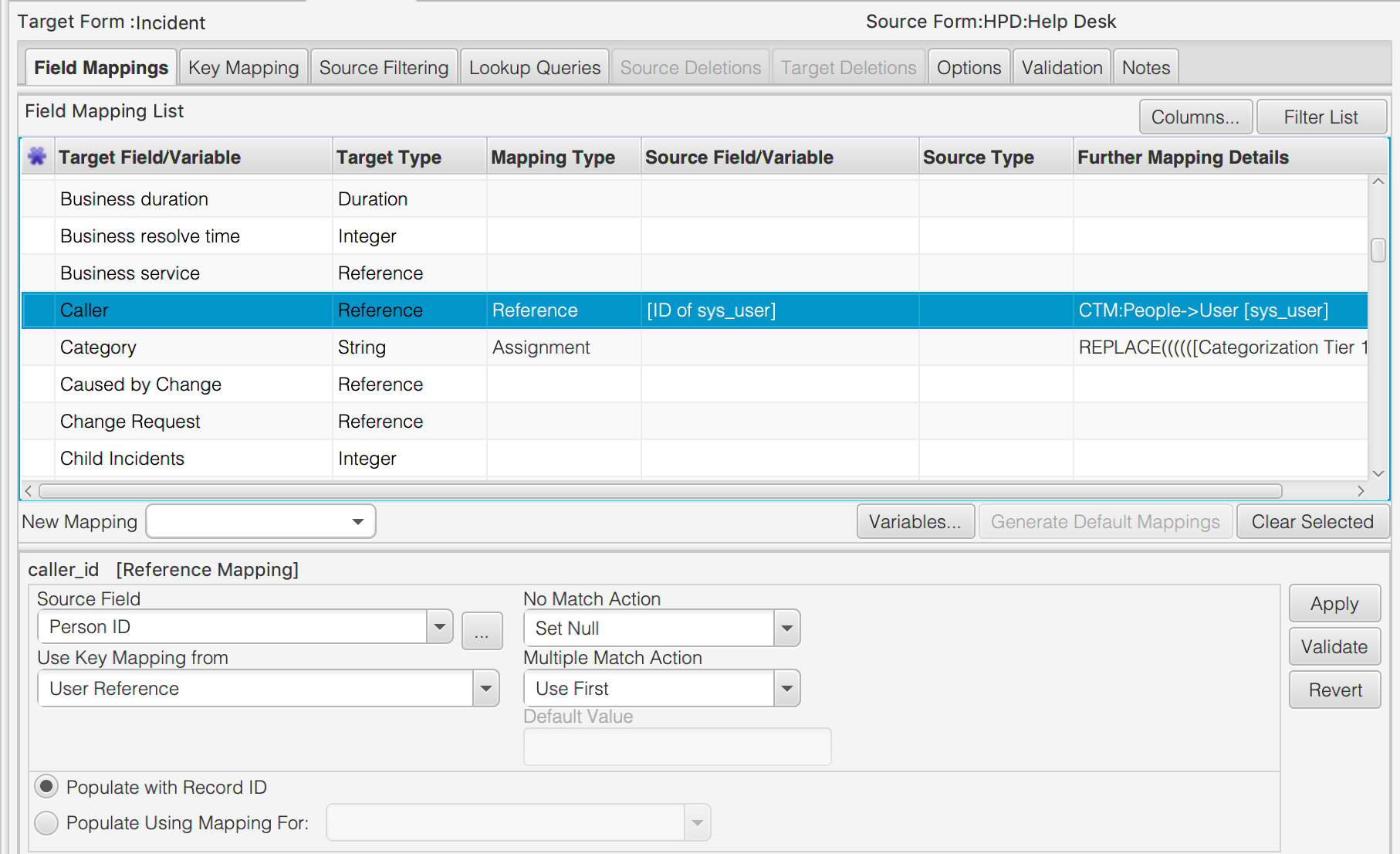Select the Populate Using Mapping For radio button
The width and height of the screenshot is (1400, 854).
point(46,822)
